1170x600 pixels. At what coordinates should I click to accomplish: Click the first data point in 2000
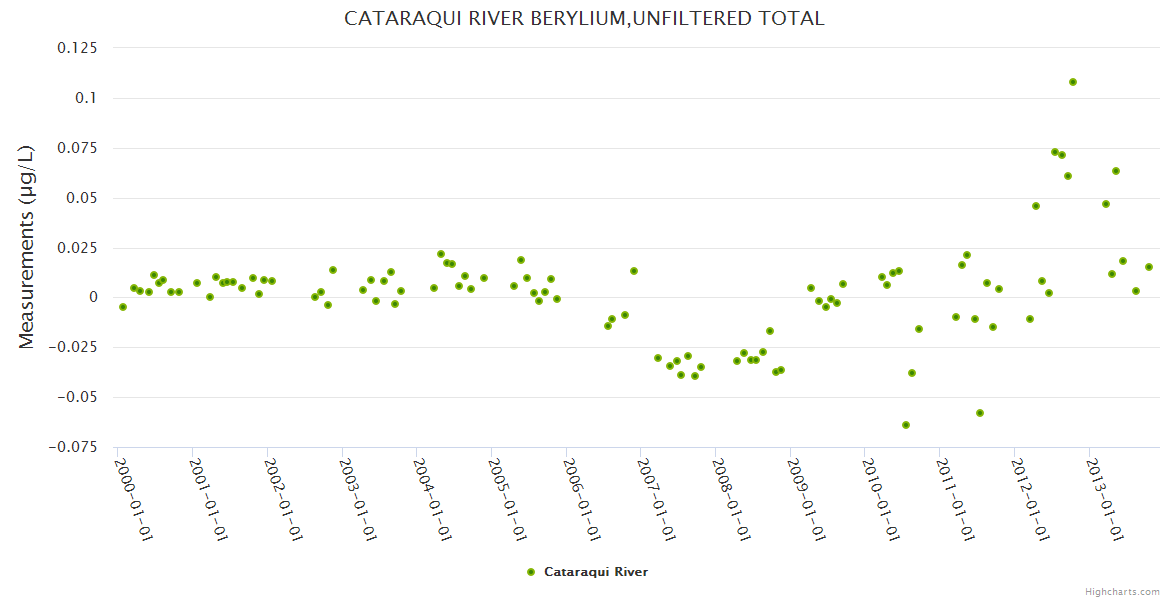(123, 307)
